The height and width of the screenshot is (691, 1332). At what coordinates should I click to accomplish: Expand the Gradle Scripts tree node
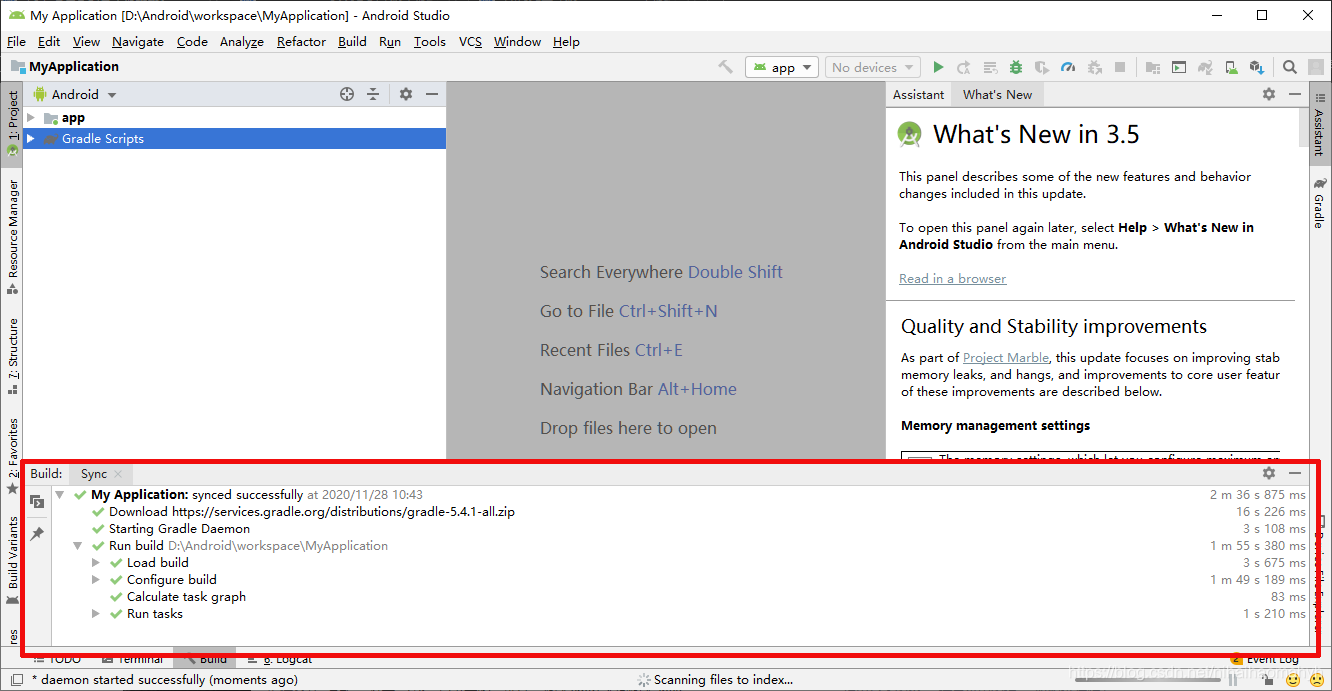point(31,139)
